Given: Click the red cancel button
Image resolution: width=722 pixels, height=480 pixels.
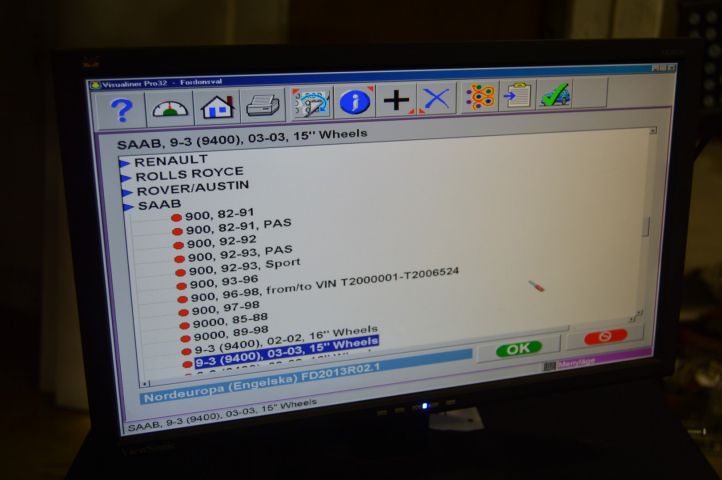Looking at the screenshot, I should pyautogui.click(x=605, y=336).
